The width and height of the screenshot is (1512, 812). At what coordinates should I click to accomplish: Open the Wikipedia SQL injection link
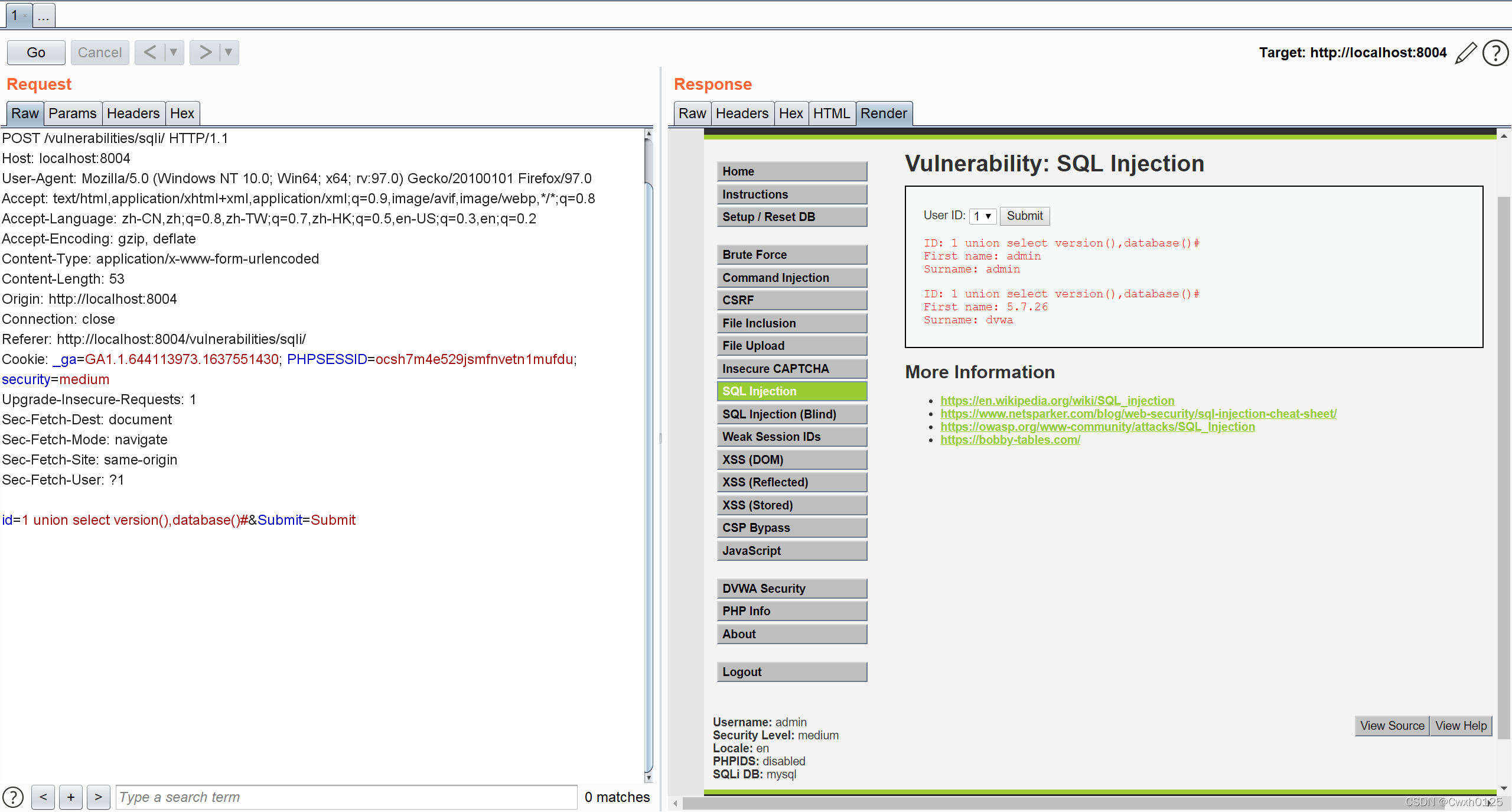coord(1057,401)
